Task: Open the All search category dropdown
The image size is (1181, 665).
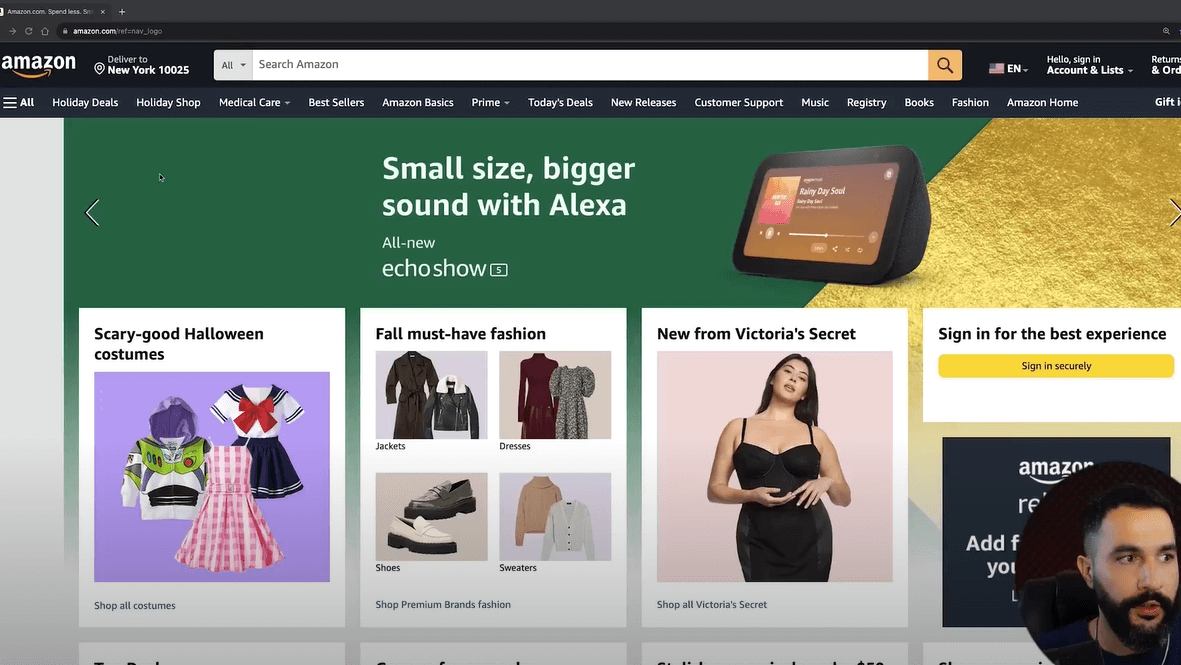Action: [x=233, y=65]
